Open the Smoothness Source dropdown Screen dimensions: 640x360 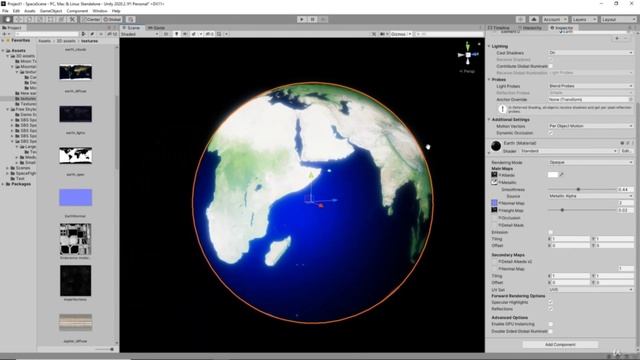591,196
